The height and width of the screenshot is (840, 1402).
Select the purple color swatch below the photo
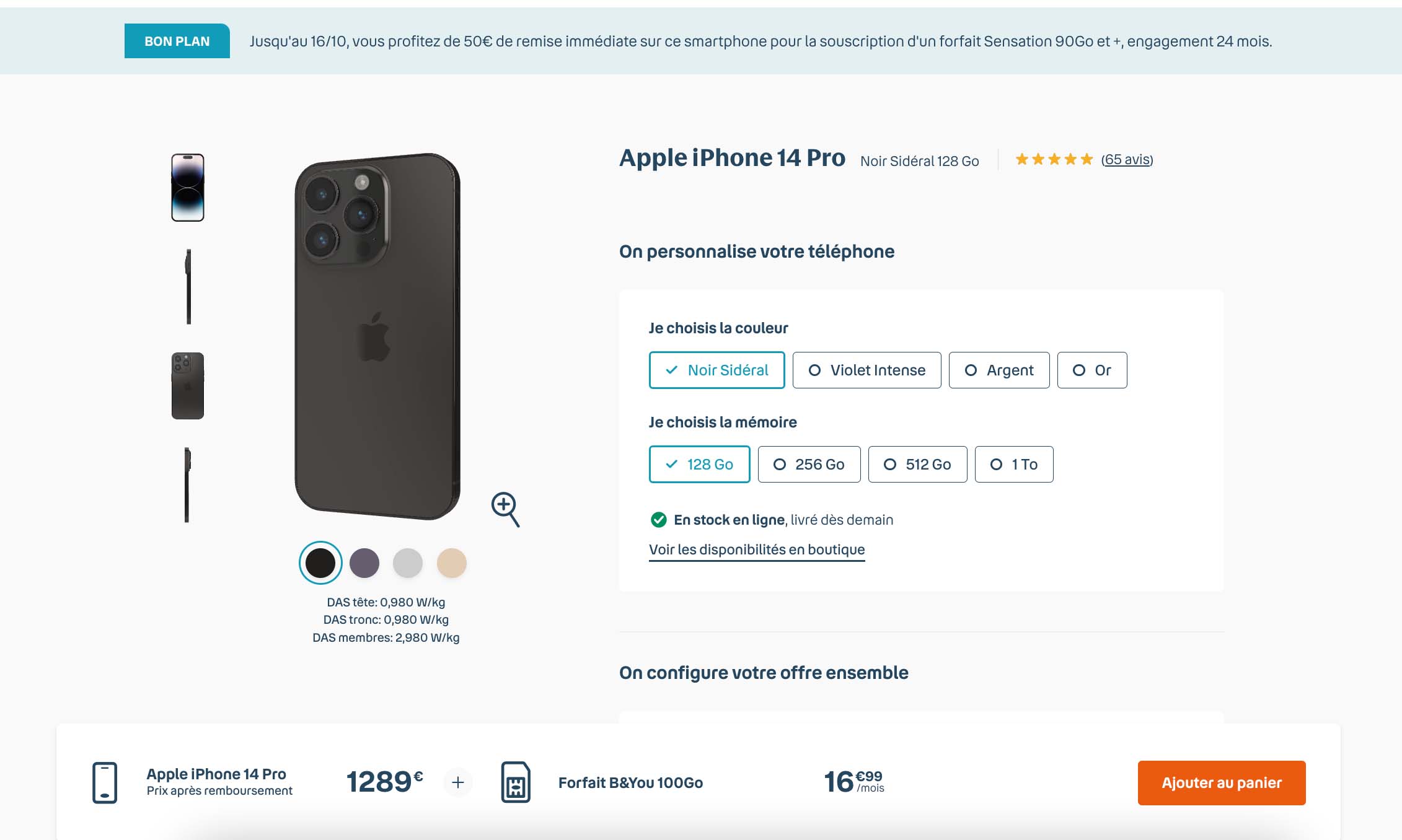[x=364, y=562]
